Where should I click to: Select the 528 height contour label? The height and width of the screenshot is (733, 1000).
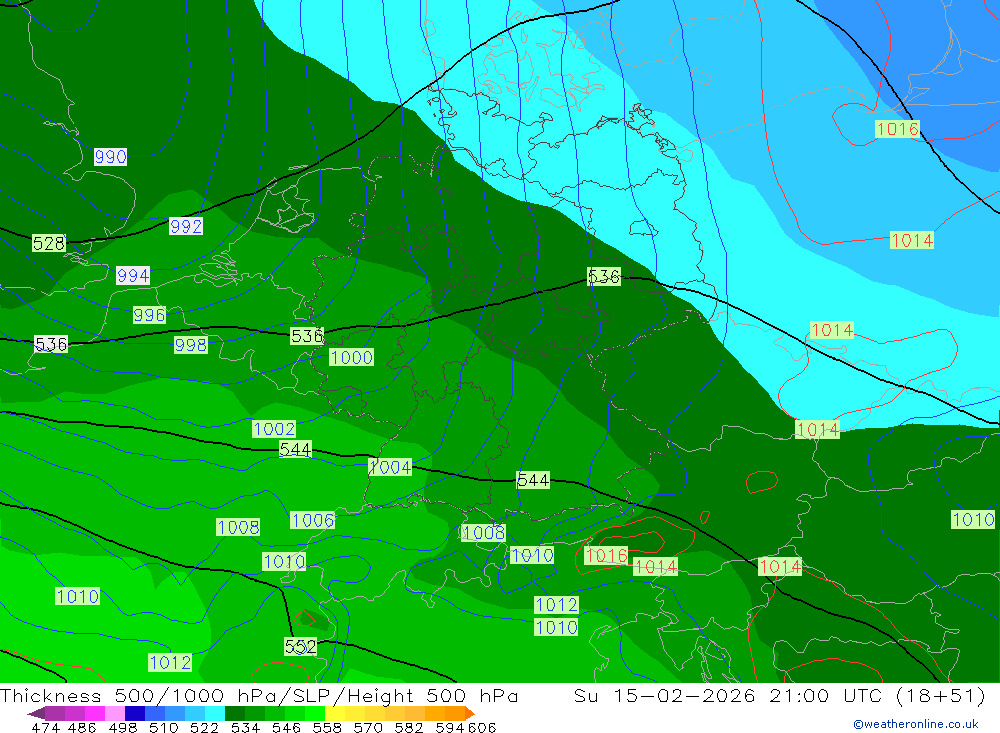click(49, 243)
